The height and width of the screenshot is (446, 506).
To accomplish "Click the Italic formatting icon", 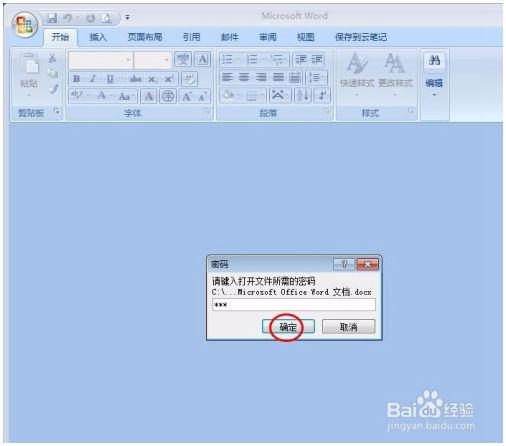I will pyautogui.click(x=93, y=79).
